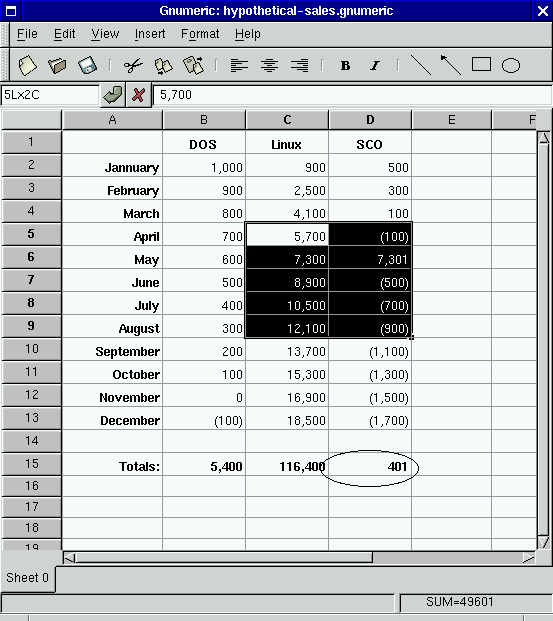Save using the floppy disk icon
This screenshot has height=621, width=553.
point(87,65)
